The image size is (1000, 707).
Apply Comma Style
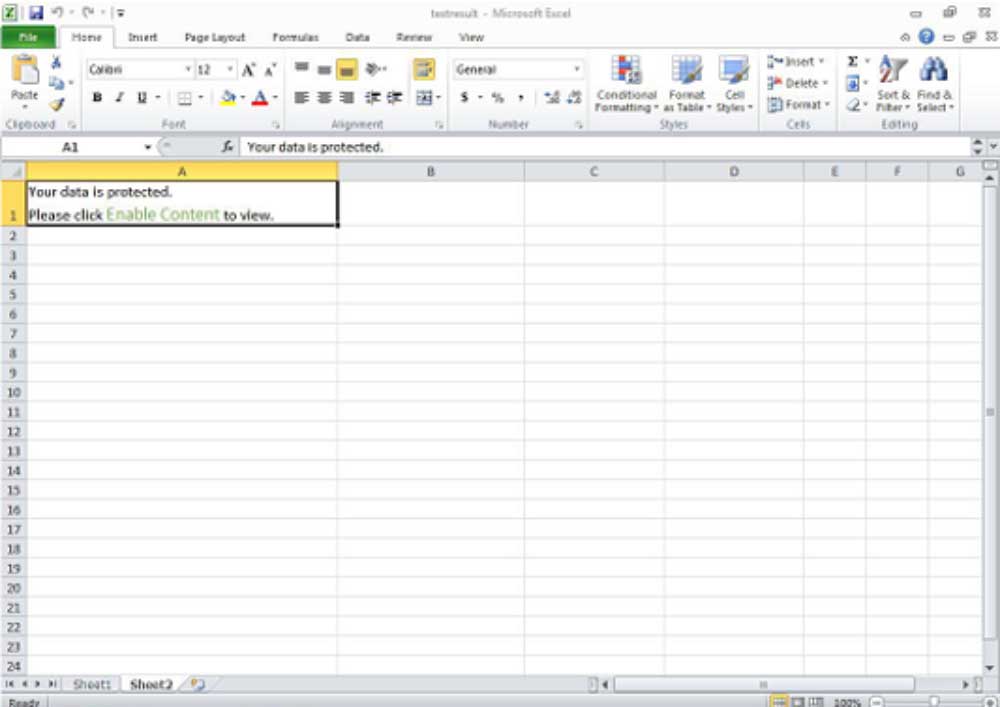click(x=520, y=98)
